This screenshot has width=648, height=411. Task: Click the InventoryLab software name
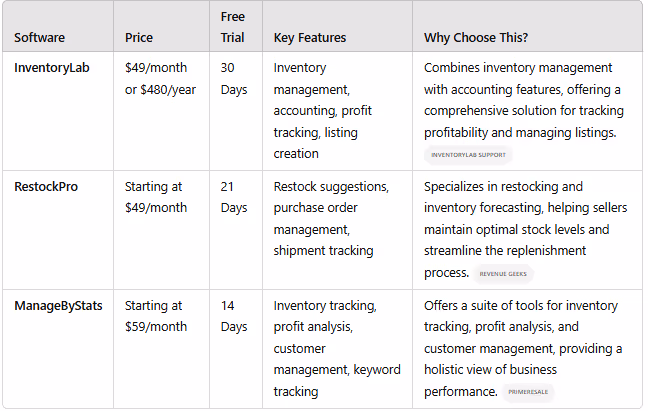tap(52, 68)
